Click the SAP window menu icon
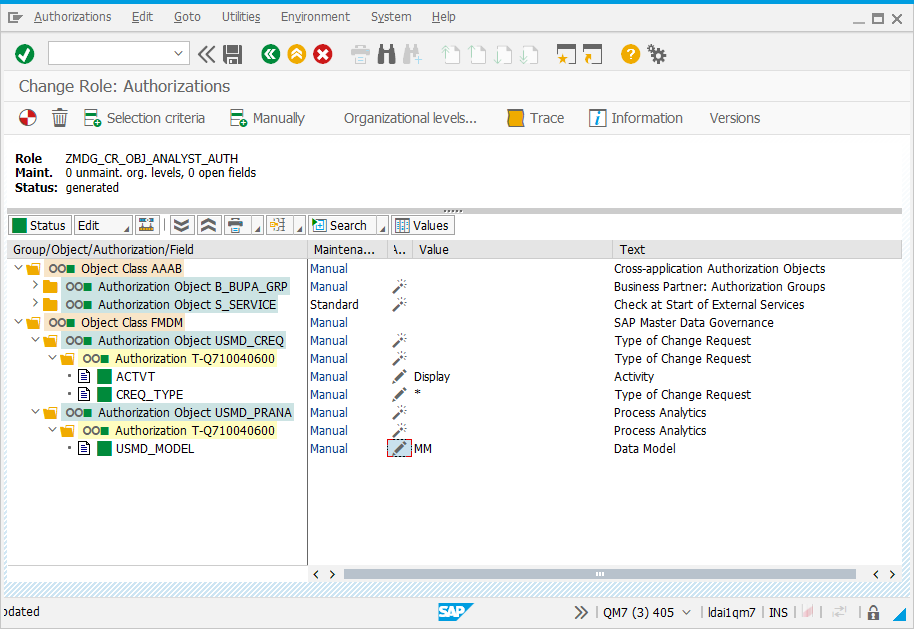Viewport: 914px width, 629px height. click(15, 17)
